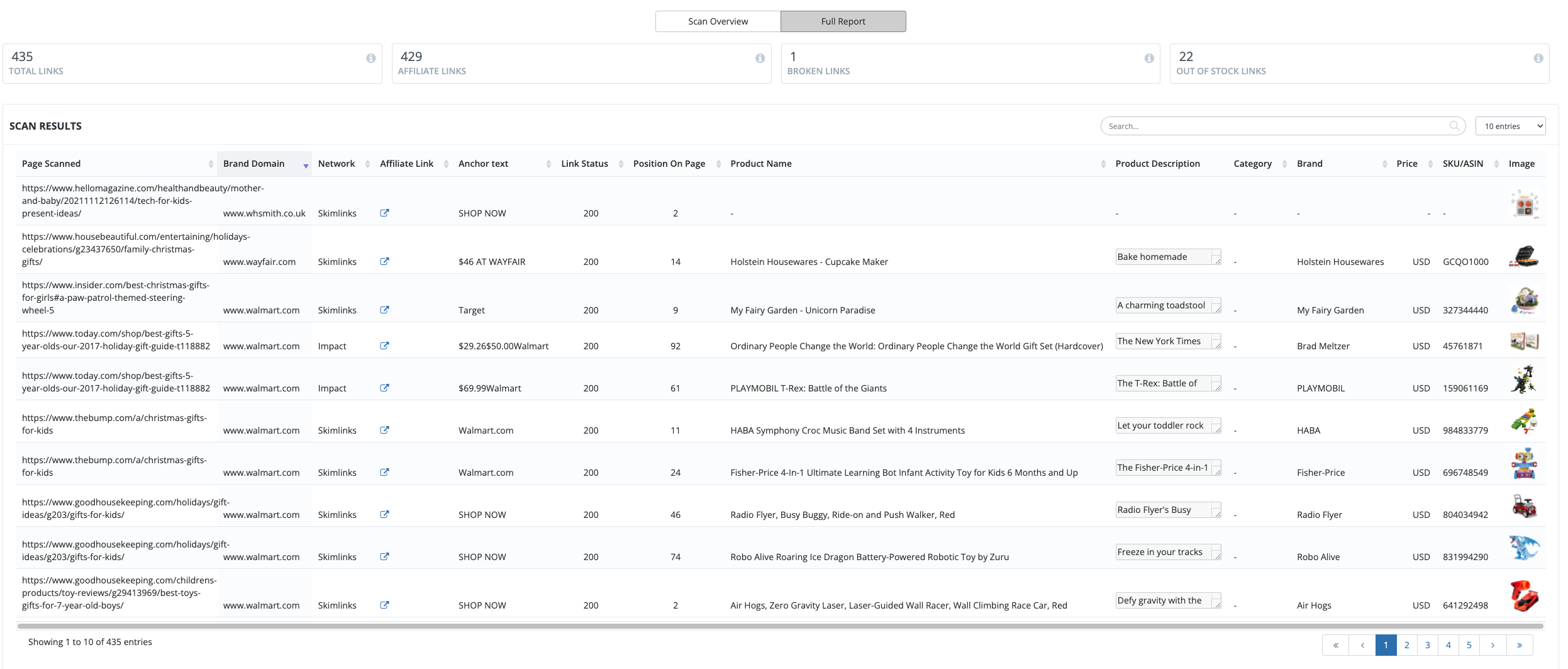This screenshot has width=1568, height=669.
Task: Open affiliate link for Fisher-Price row
Action: point(384,472)
